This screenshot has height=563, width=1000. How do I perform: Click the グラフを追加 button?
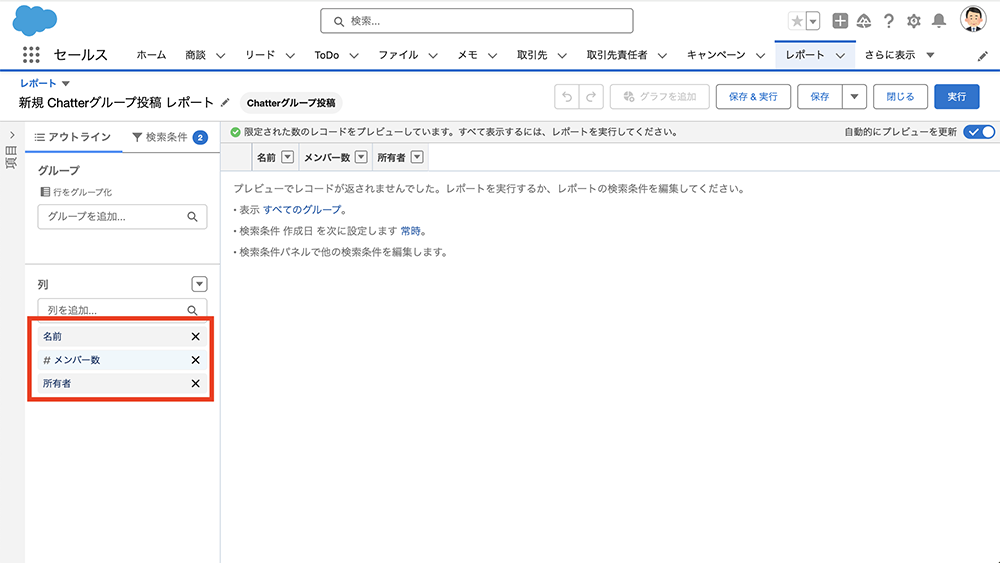(659, 97)
